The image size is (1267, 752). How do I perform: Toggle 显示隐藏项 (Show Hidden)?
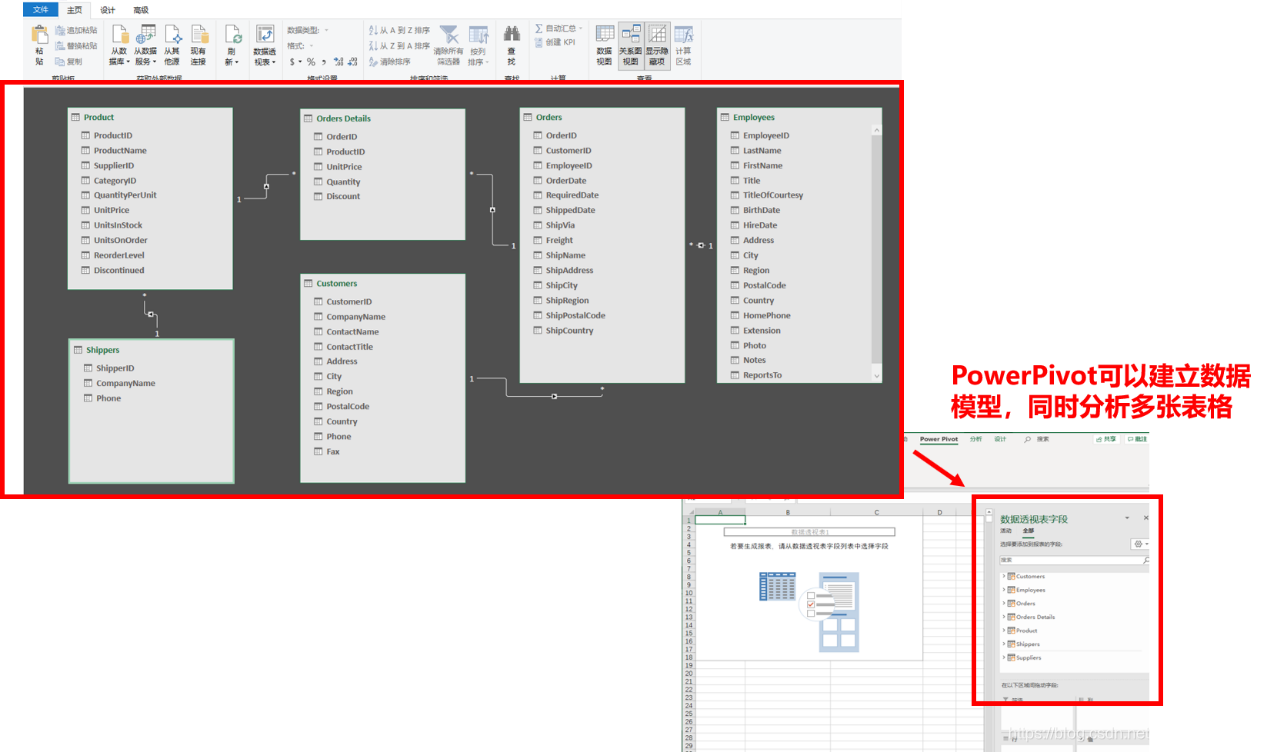(657, 45)
